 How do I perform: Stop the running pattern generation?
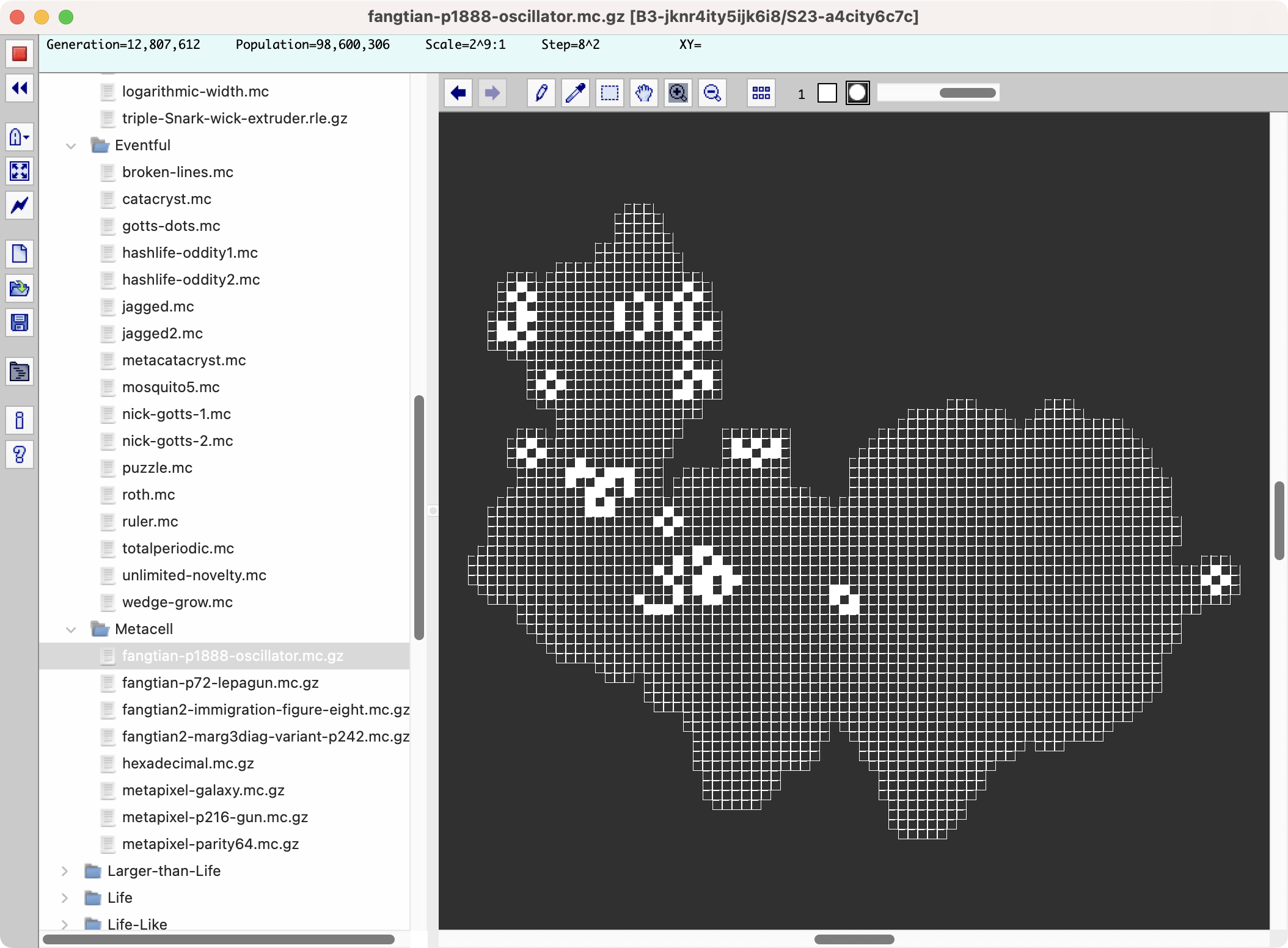tap(20, 54)
